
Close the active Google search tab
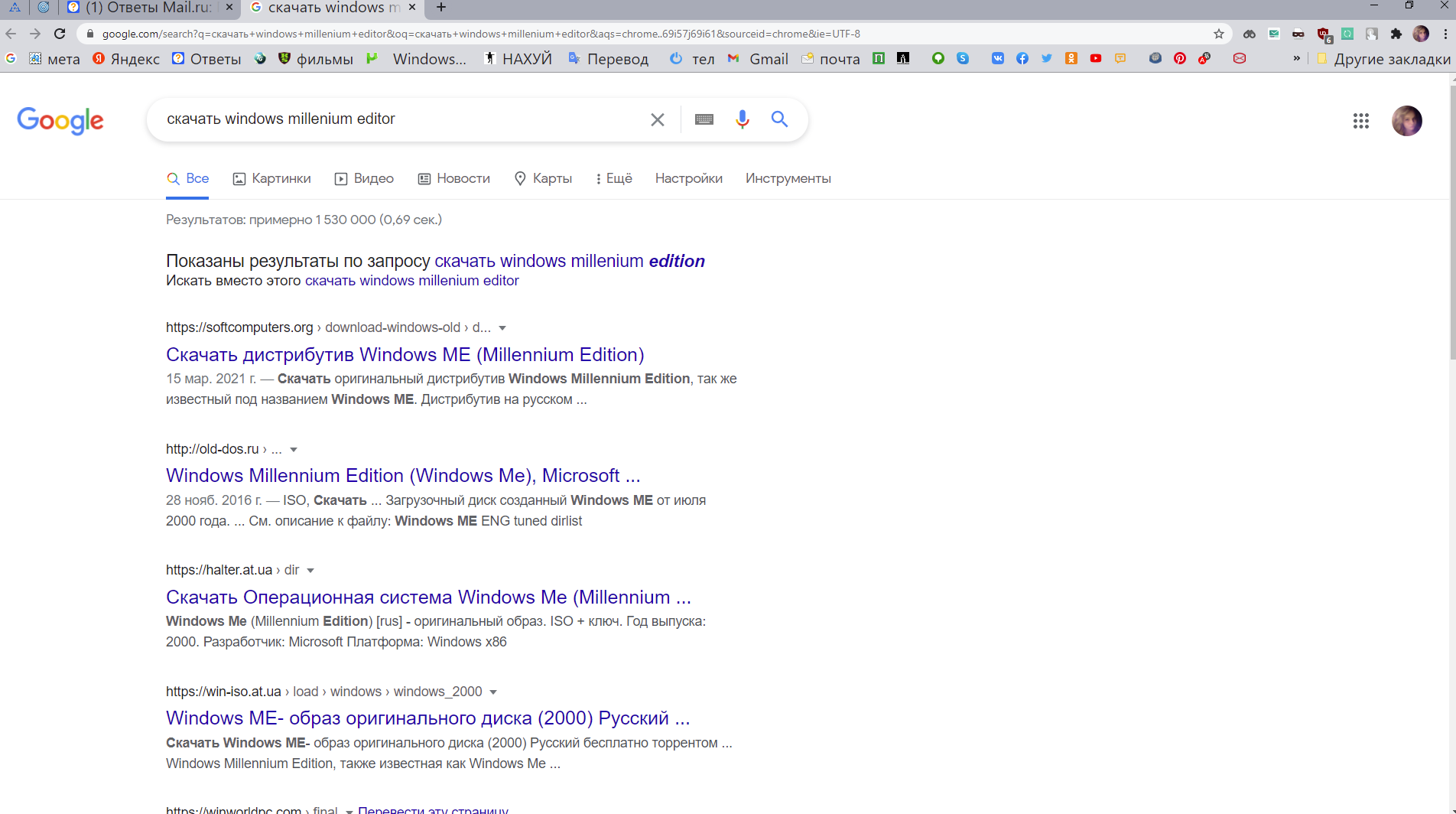(x=413, y=8)
